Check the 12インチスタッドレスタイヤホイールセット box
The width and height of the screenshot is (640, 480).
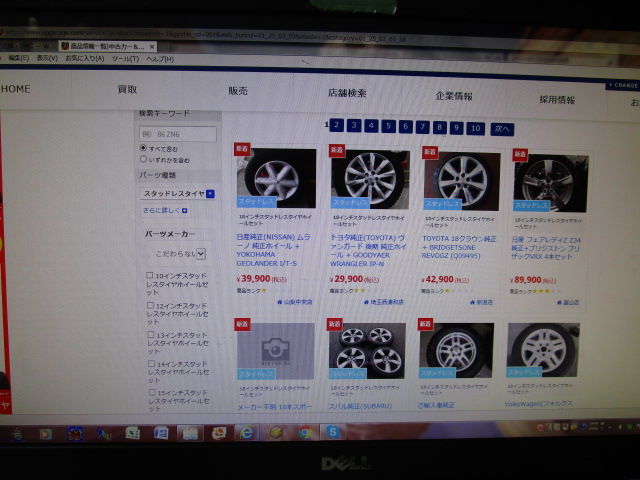click(x=150, y=305)
